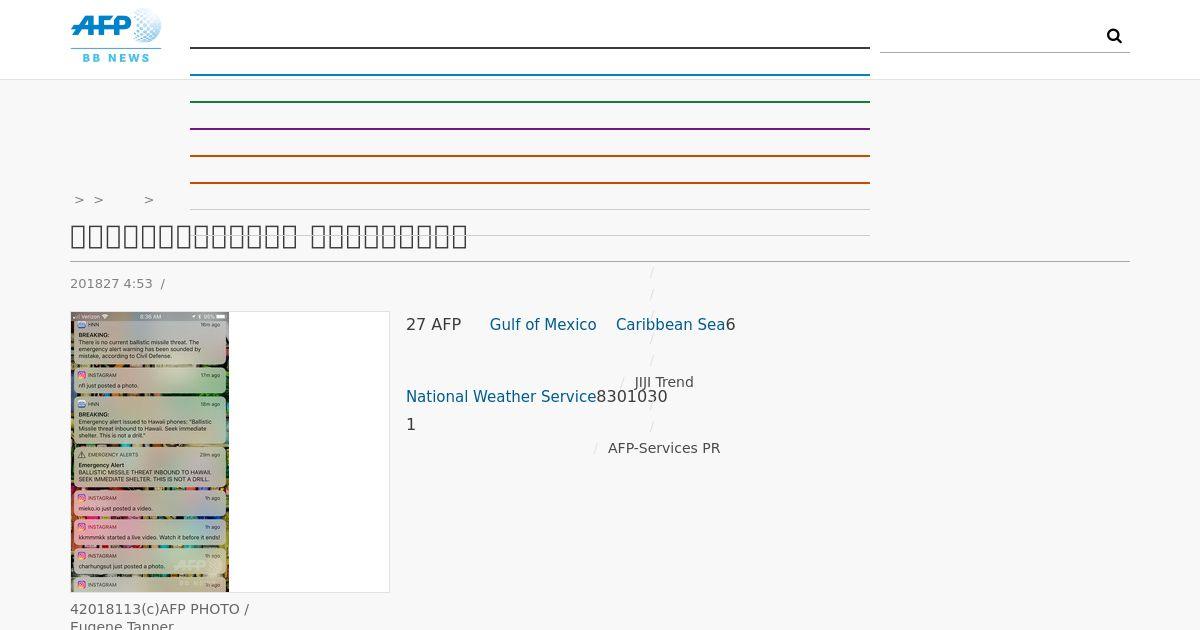Click the AFP PHOTO caption text
Image resolution: width=1200 pixels, height=630 pixels.
pyautogui.click(x=160, y=617)
